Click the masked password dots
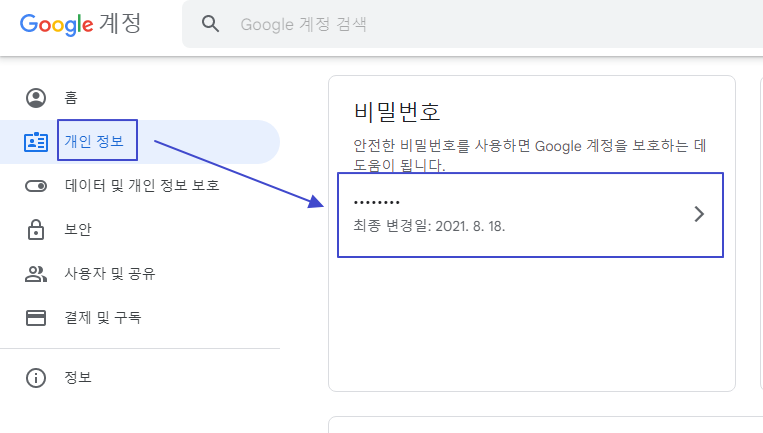 click(377, 202)
